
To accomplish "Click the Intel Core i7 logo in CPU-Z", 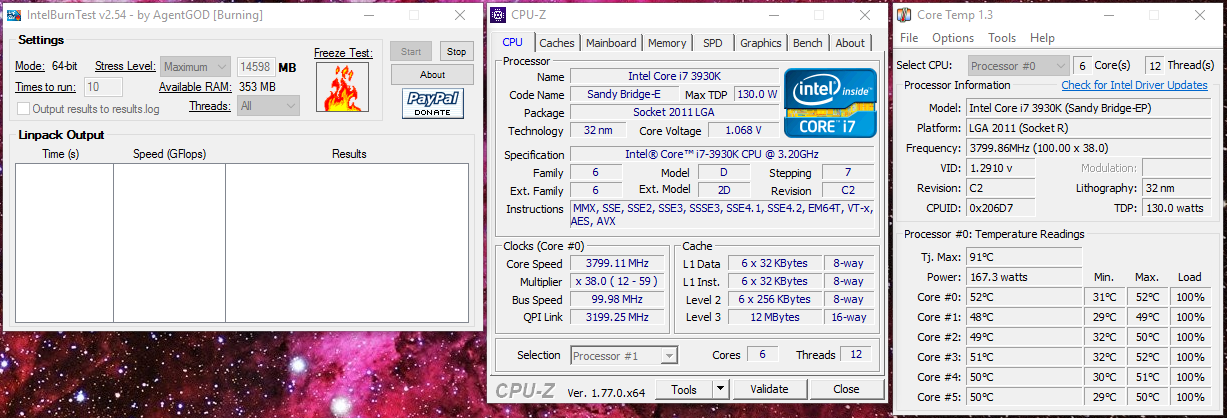I will tap(829, 102).
